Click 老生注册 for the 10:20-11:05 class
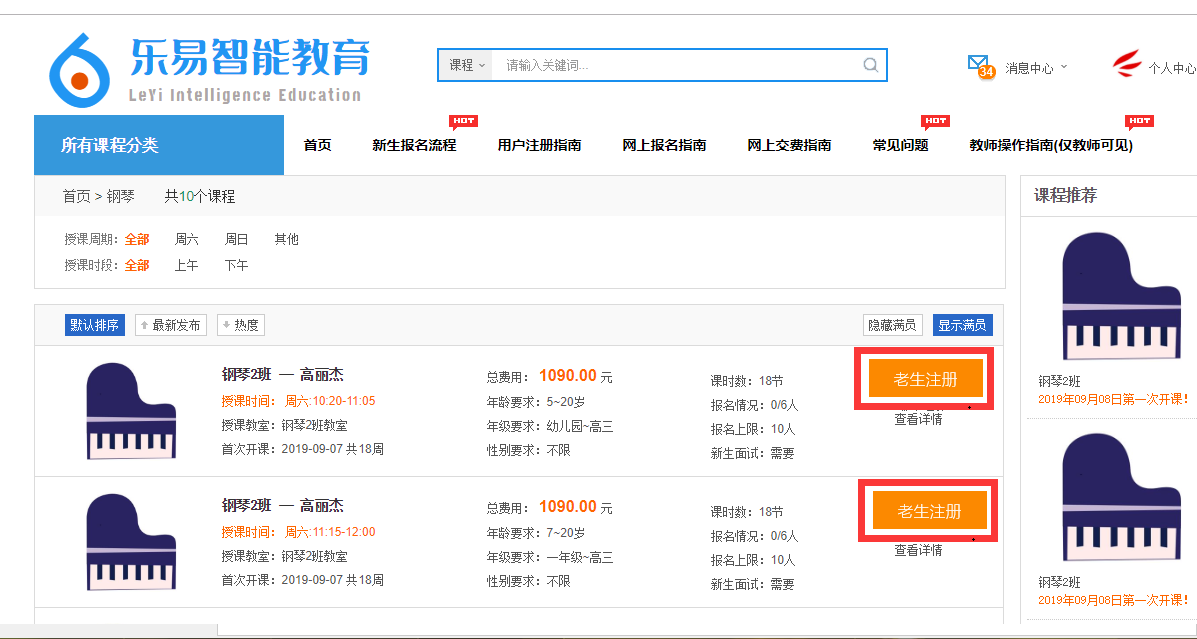 point(925,379)
